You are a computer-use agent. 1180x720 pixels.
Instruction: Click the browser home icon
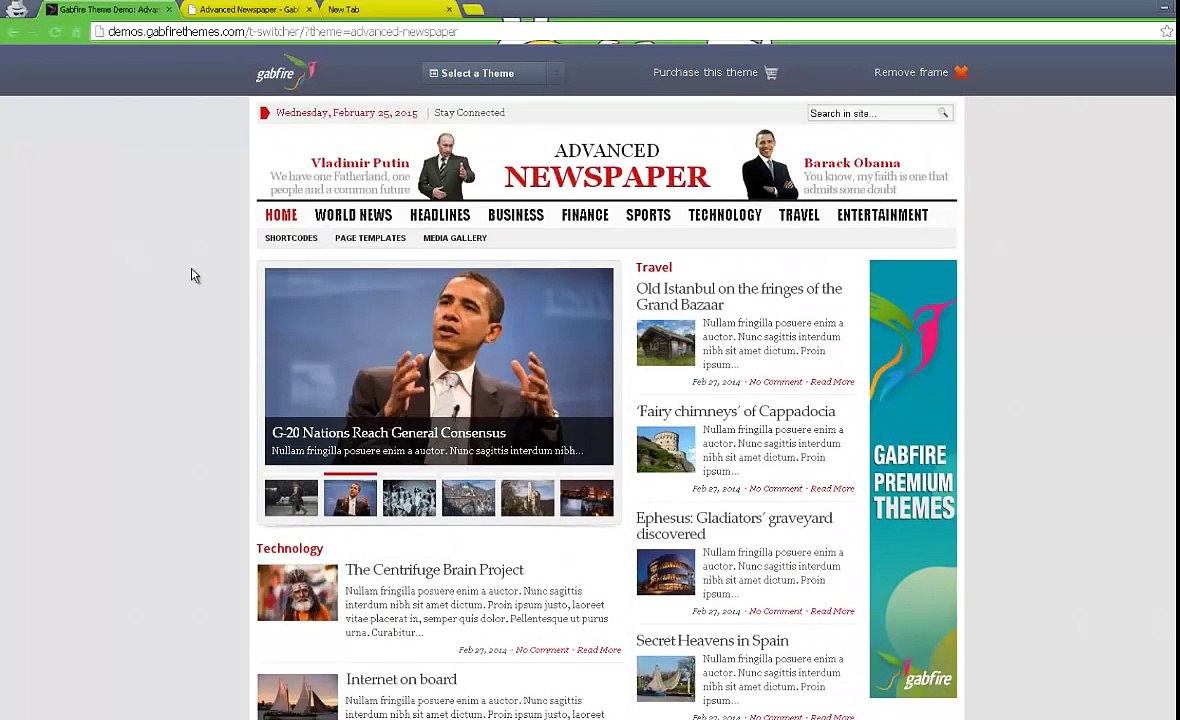click(x=76, y=32)
